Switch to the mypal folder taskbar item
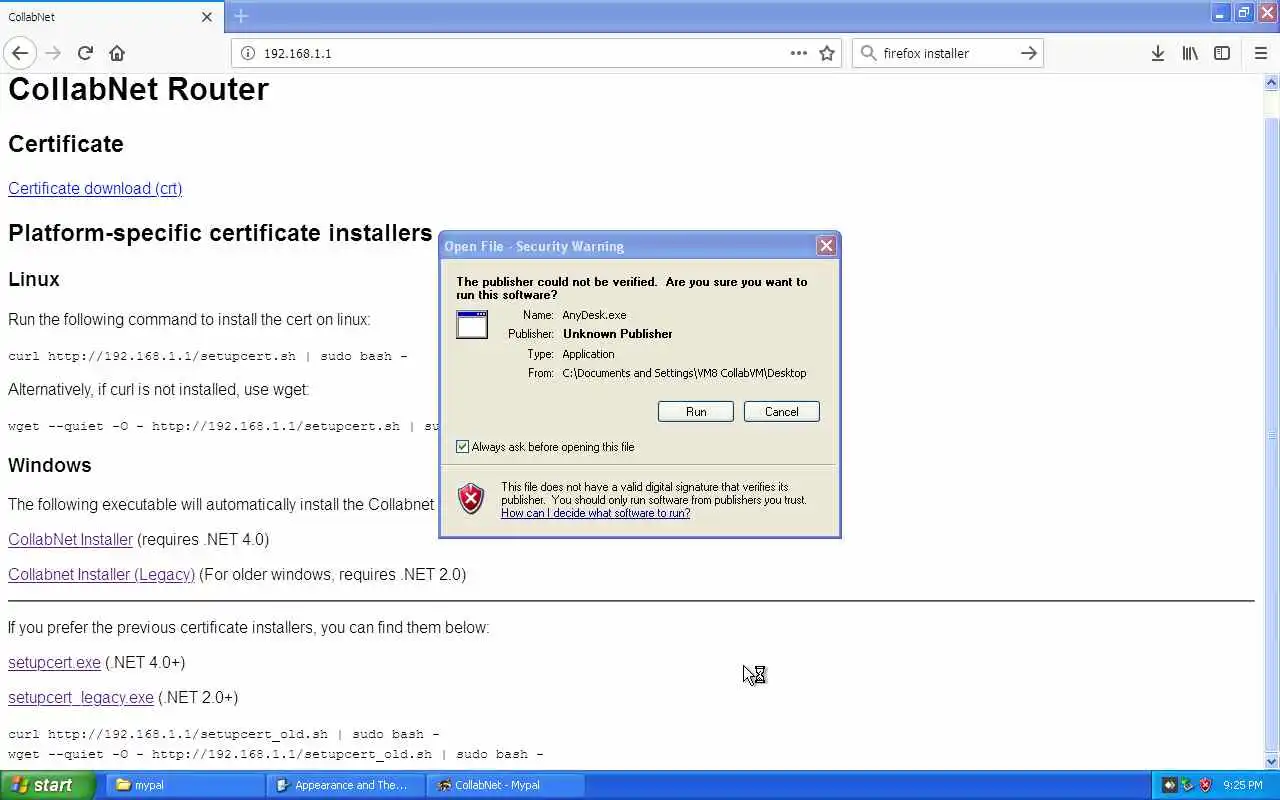Viewport: 1280px width, 800px height. pyautogui.click(x=185, y=785)
